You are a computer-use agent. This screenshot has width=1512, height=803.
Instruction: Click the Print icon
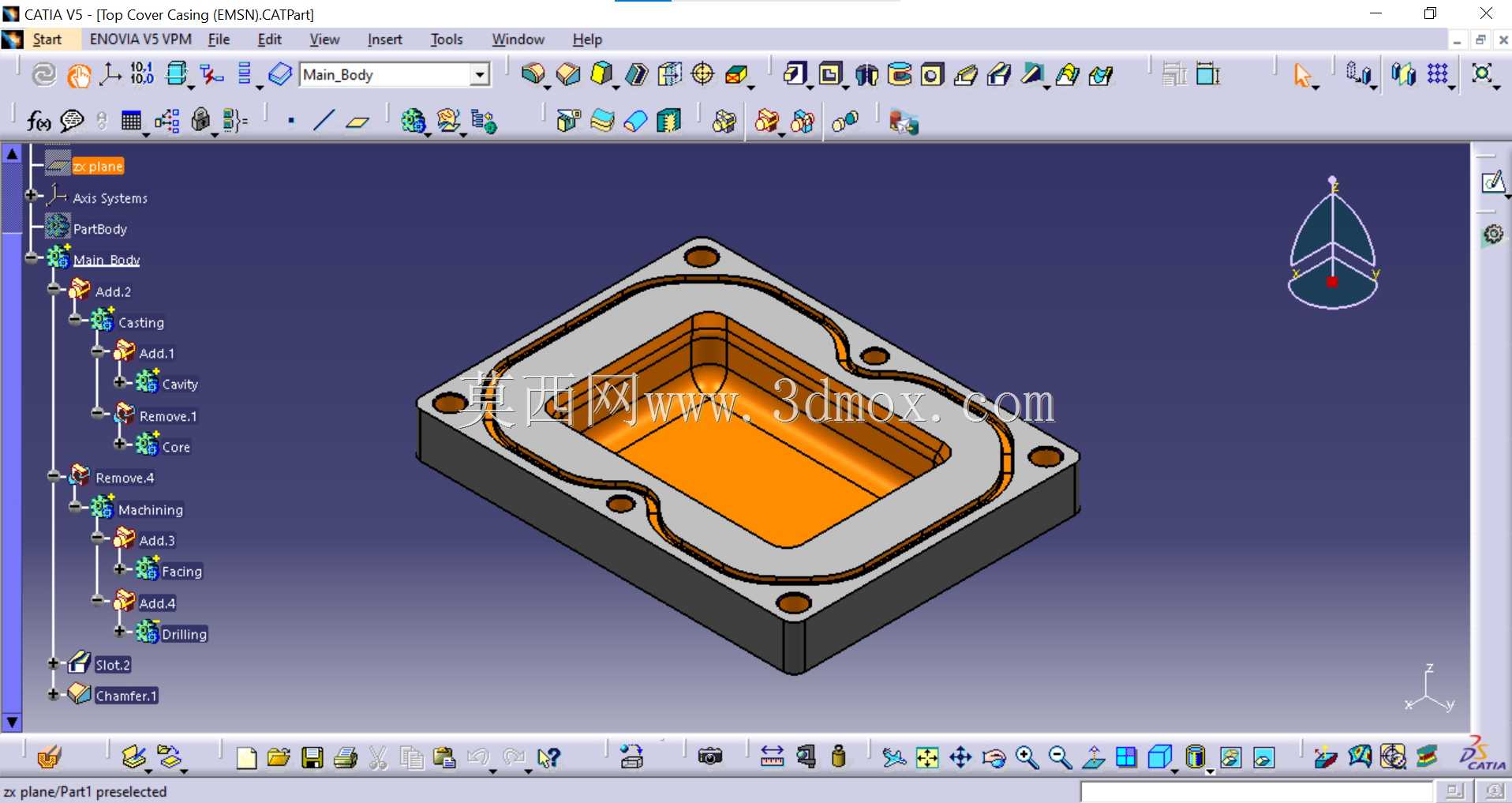click(346, 758)
